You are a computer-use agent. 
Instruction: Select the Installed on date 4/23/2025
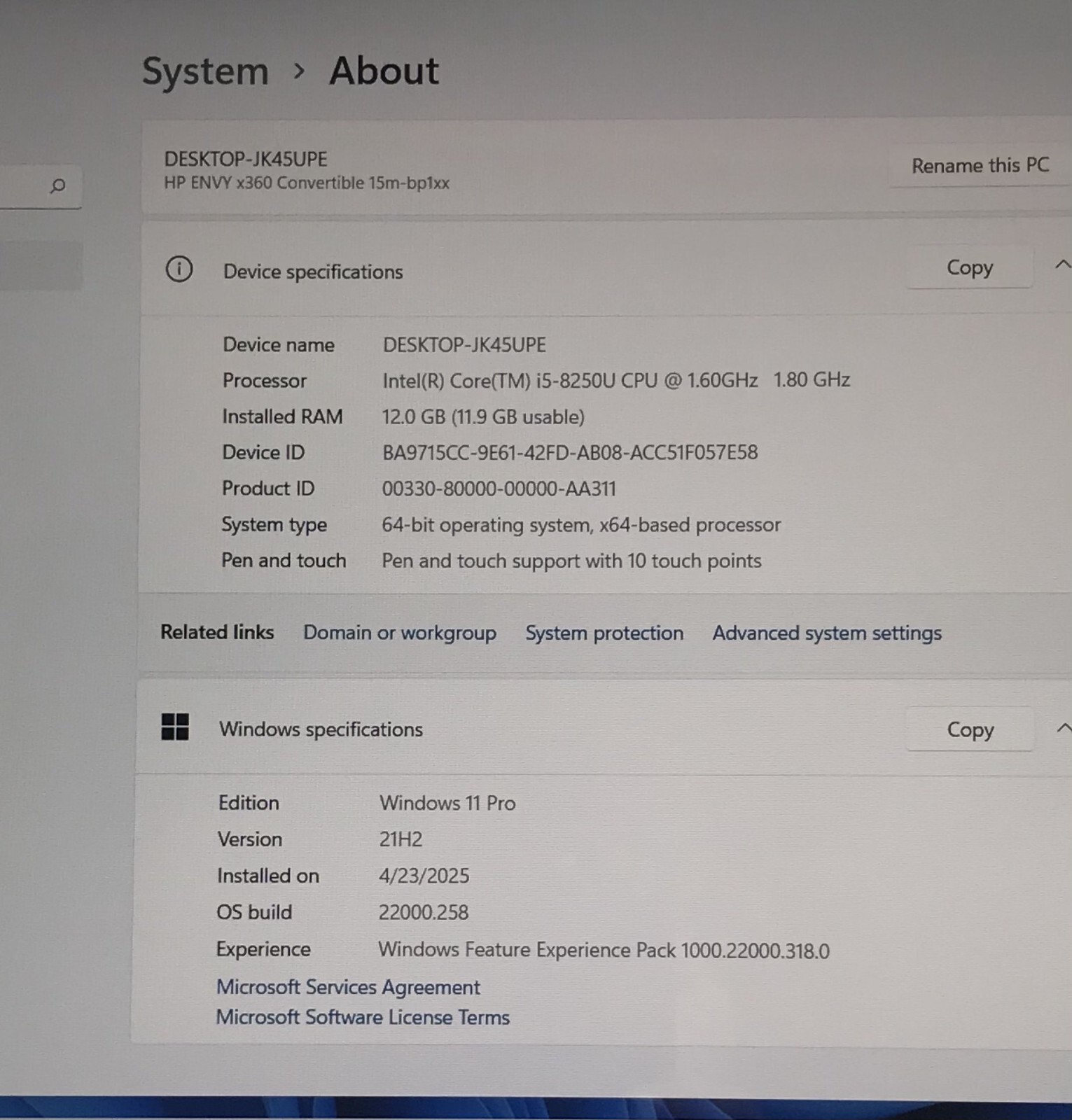424,876
